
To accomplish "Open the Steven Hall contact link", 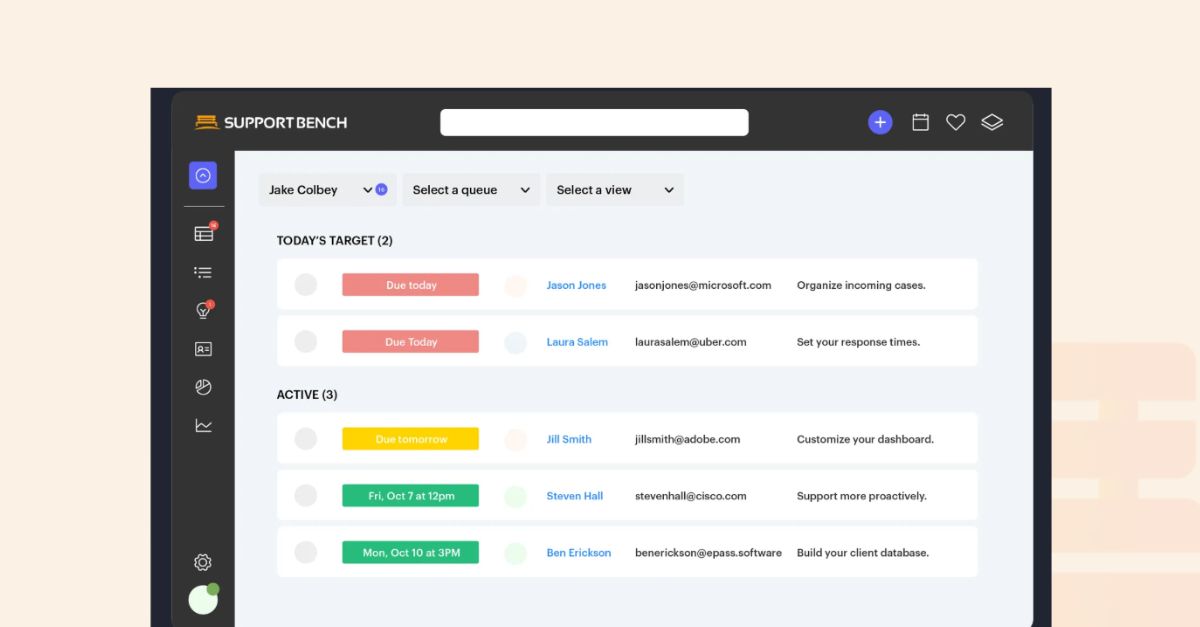I will coord(575,496).
